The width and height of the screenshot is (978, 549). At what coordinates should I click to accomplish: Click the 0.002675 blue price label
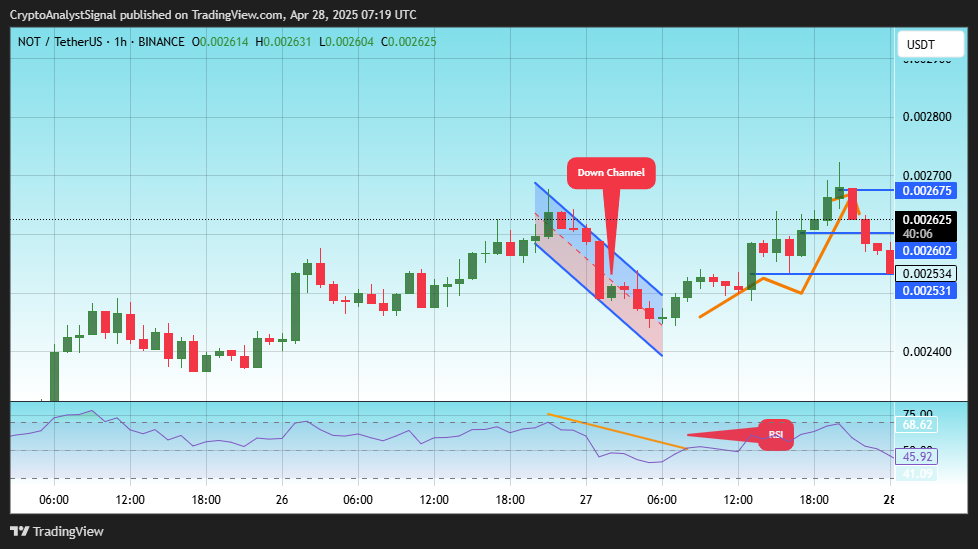coord(926,191)
